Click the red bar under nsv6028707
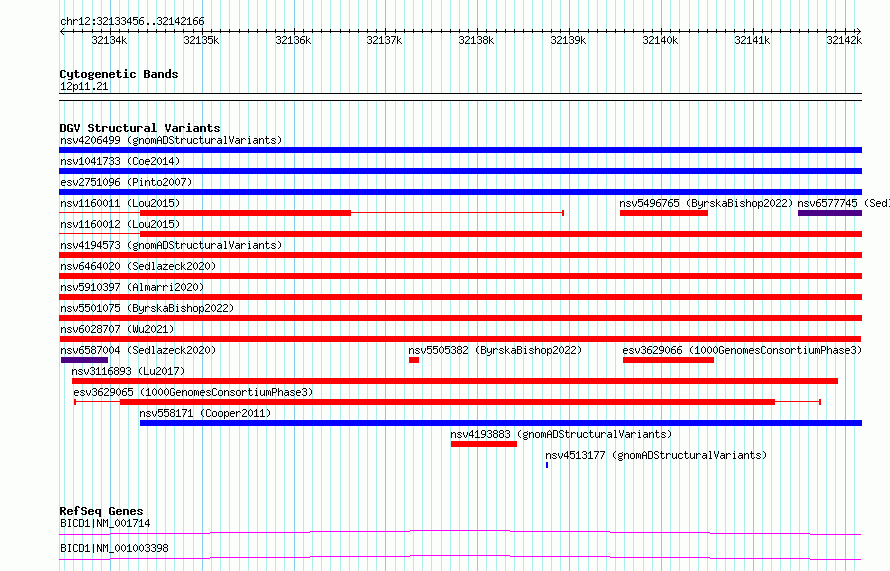Viewport: 890px width, 571px height. point(460,339)
